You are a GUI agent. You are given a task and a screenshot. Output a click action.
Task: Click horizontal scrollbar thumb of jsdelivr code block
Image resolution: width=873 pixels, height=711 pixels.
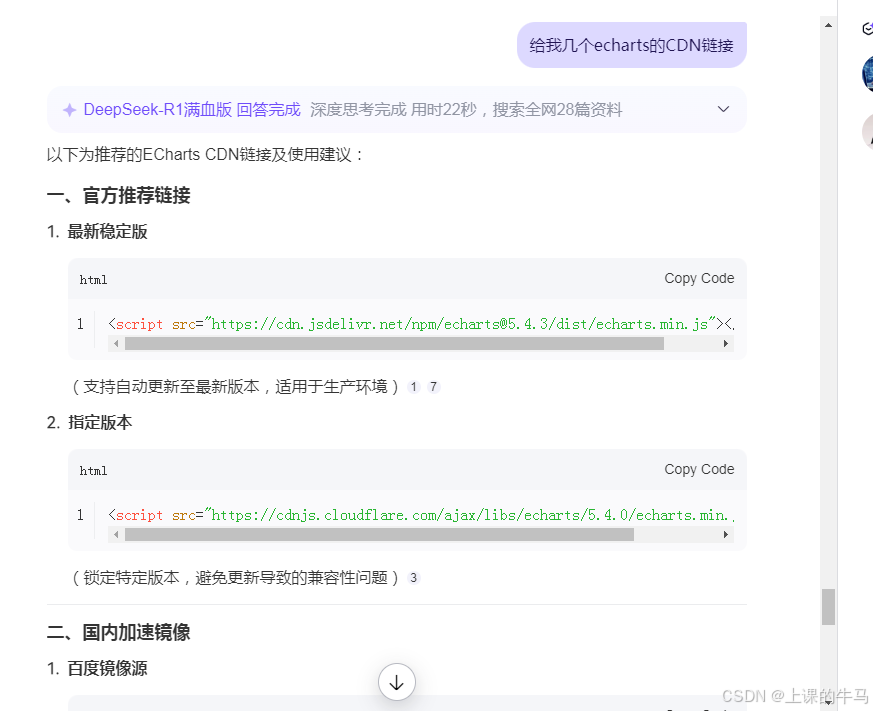pyautogui.click(x=394, y=344)
